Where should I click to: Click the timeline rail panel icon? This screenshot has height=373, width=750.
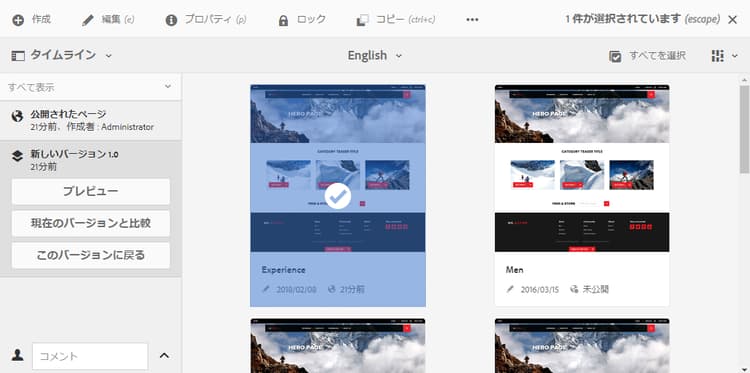18,56
